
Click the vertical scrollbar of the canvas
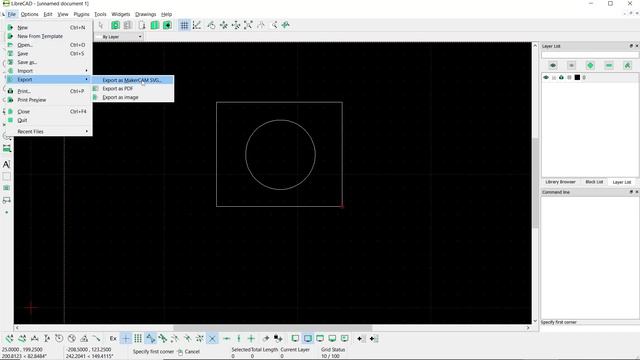click(535, 183)
